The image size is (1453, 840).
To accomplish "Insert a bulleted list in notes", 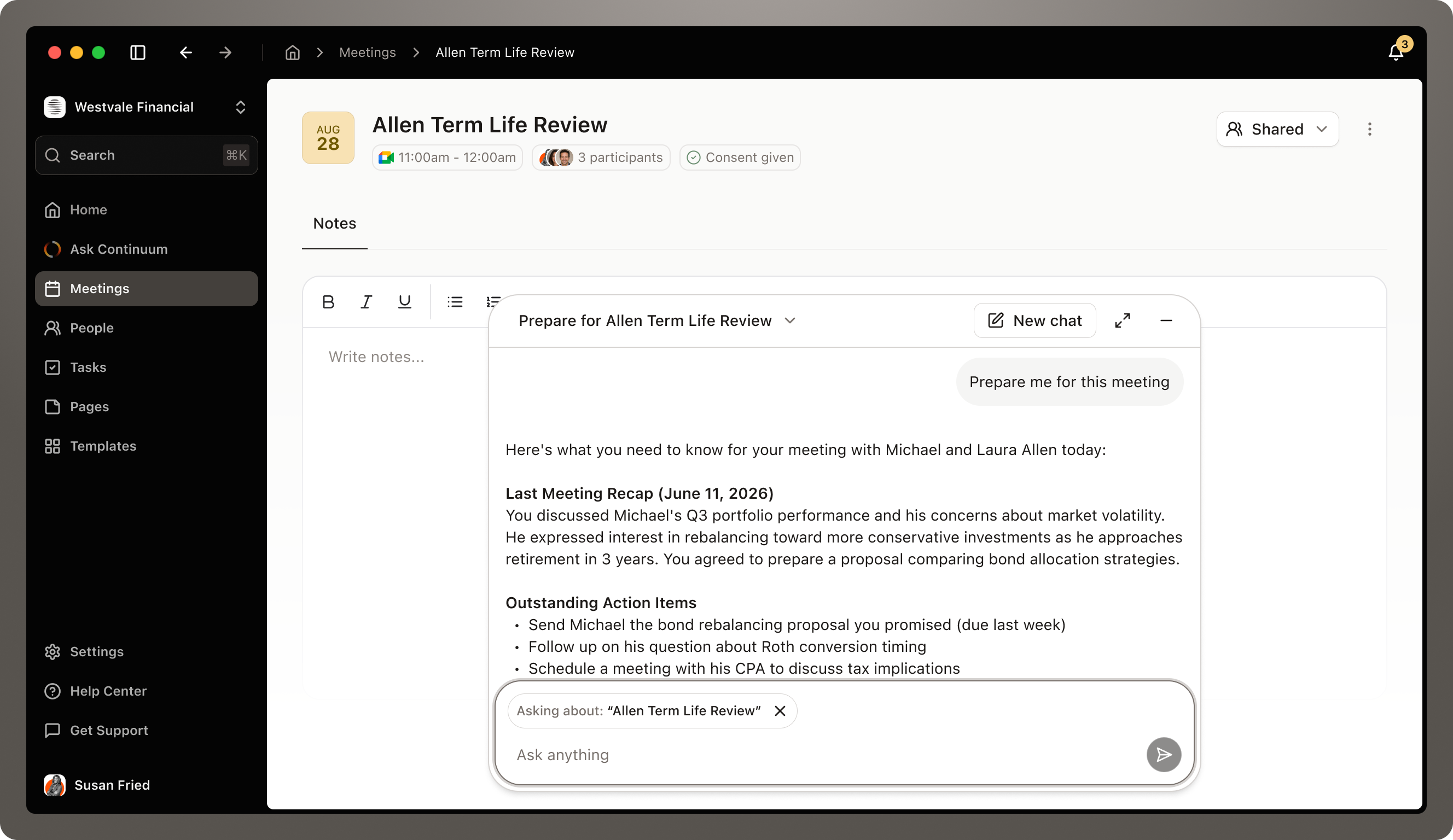I will pos(455,301).
